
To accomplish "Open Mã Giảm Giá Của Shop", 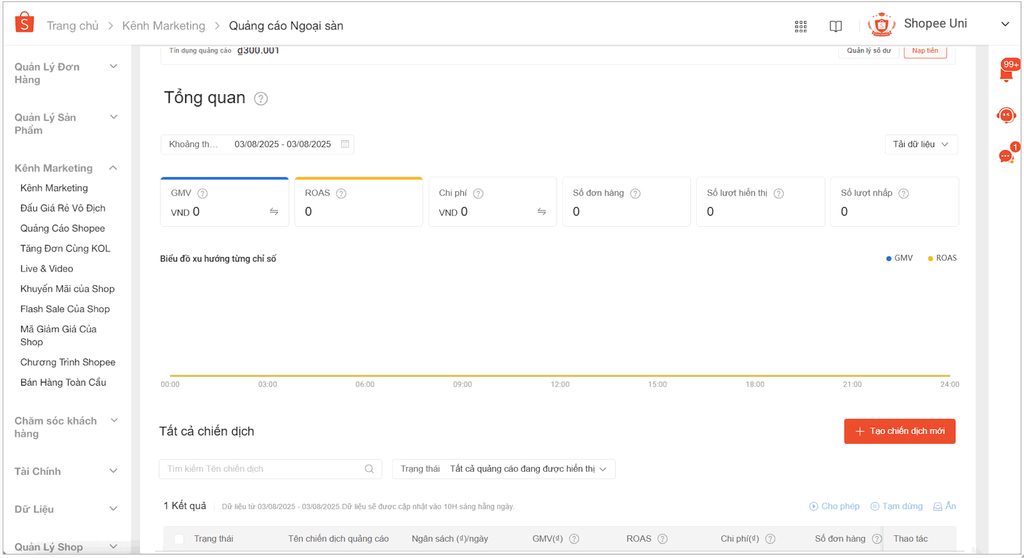I will [58, 336].
